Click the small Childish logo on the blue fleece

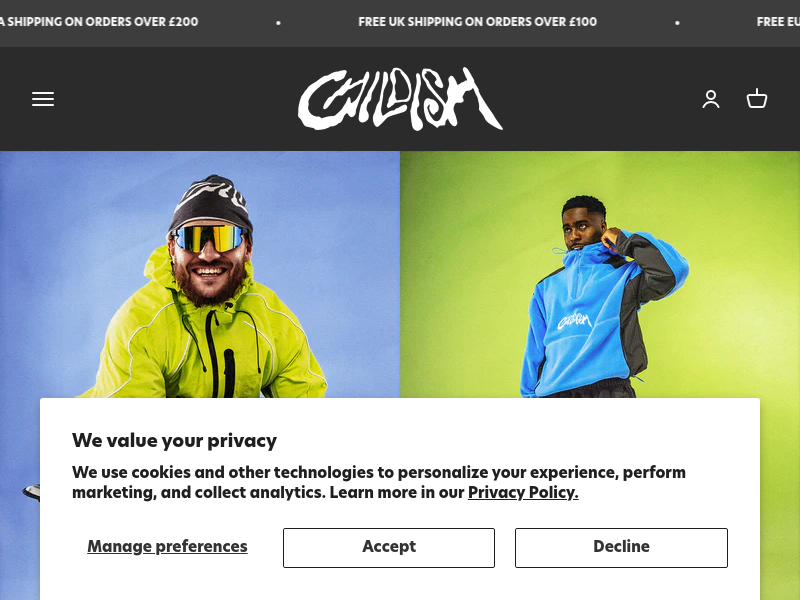pos(574,321)
